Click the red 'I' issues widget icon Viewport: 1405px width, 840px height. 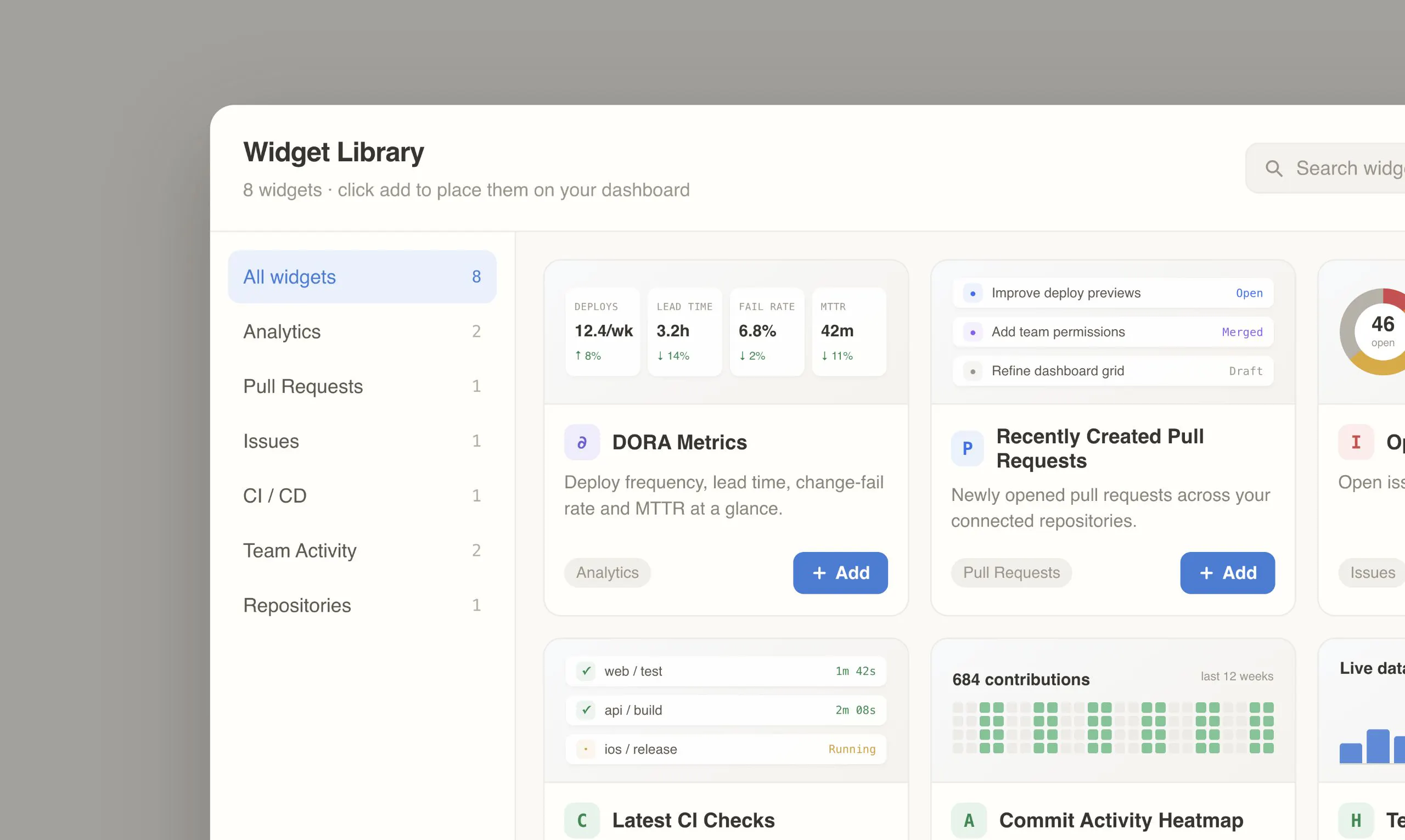[1356, 442]
